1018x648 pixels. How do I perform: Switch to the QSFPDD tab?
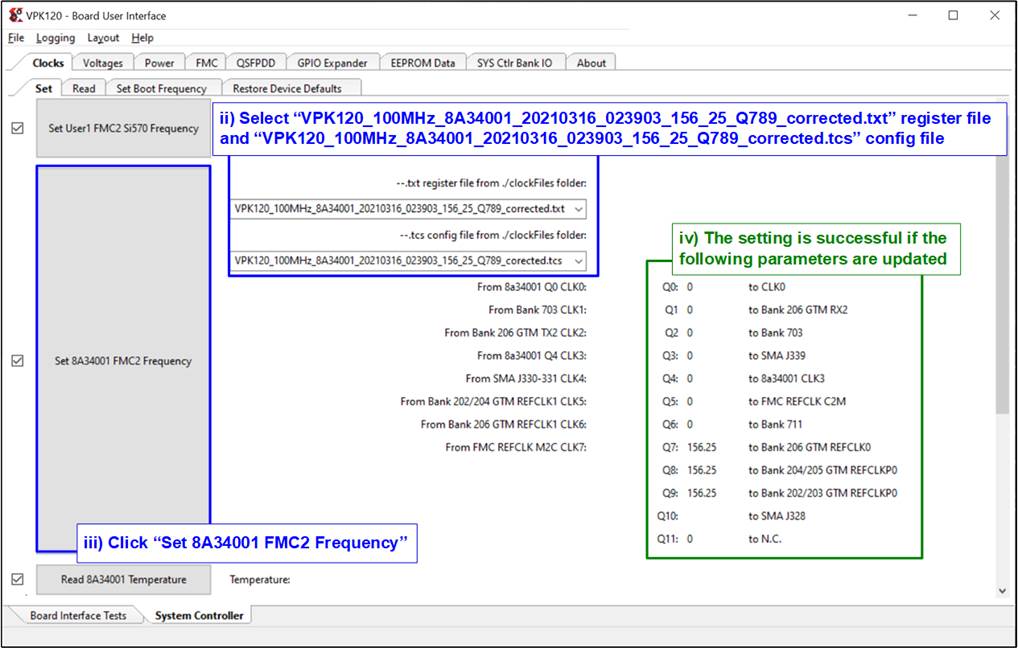click(x=256, y=63)
